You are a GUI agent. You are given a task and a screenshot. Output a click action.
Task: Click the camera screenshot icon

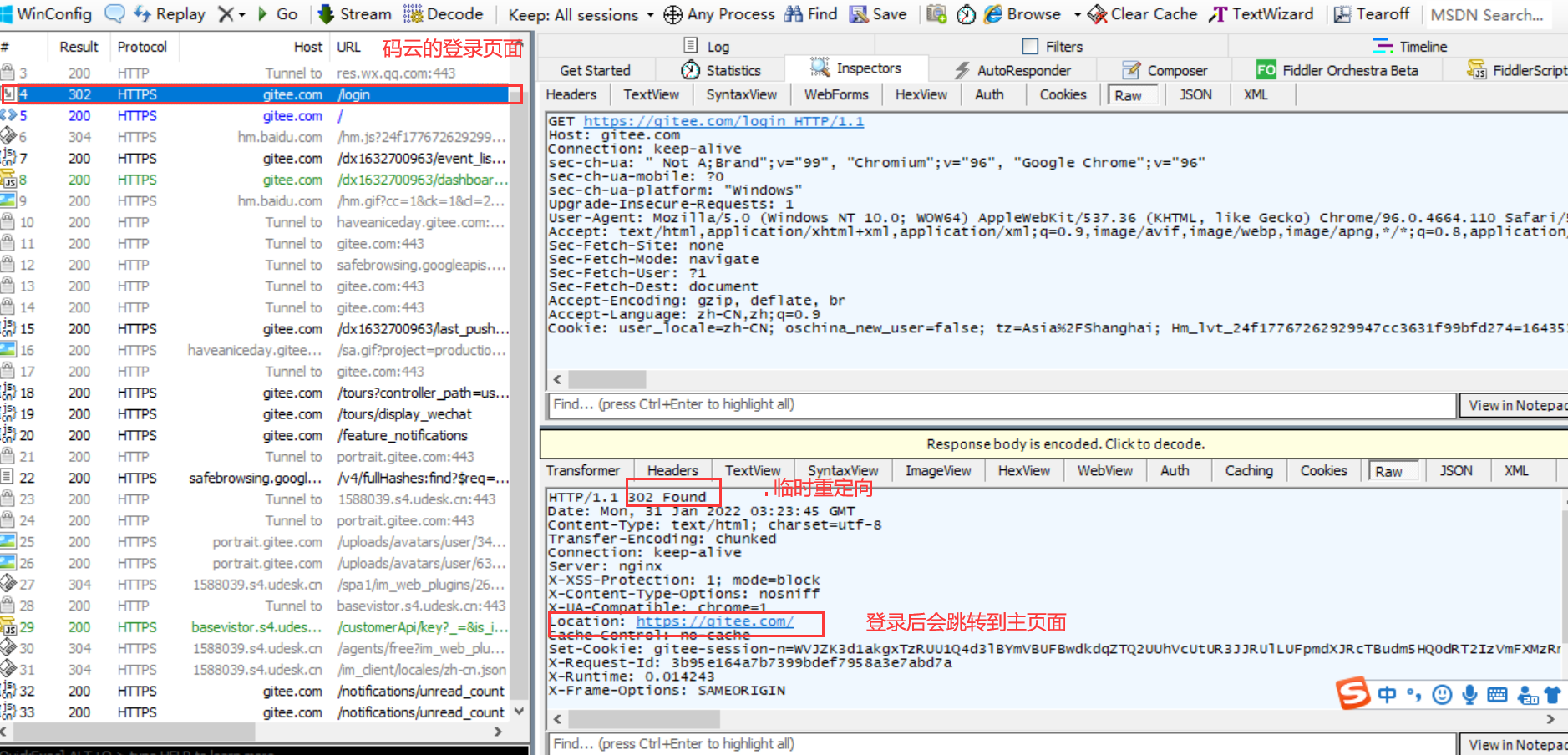coord(936,14)
